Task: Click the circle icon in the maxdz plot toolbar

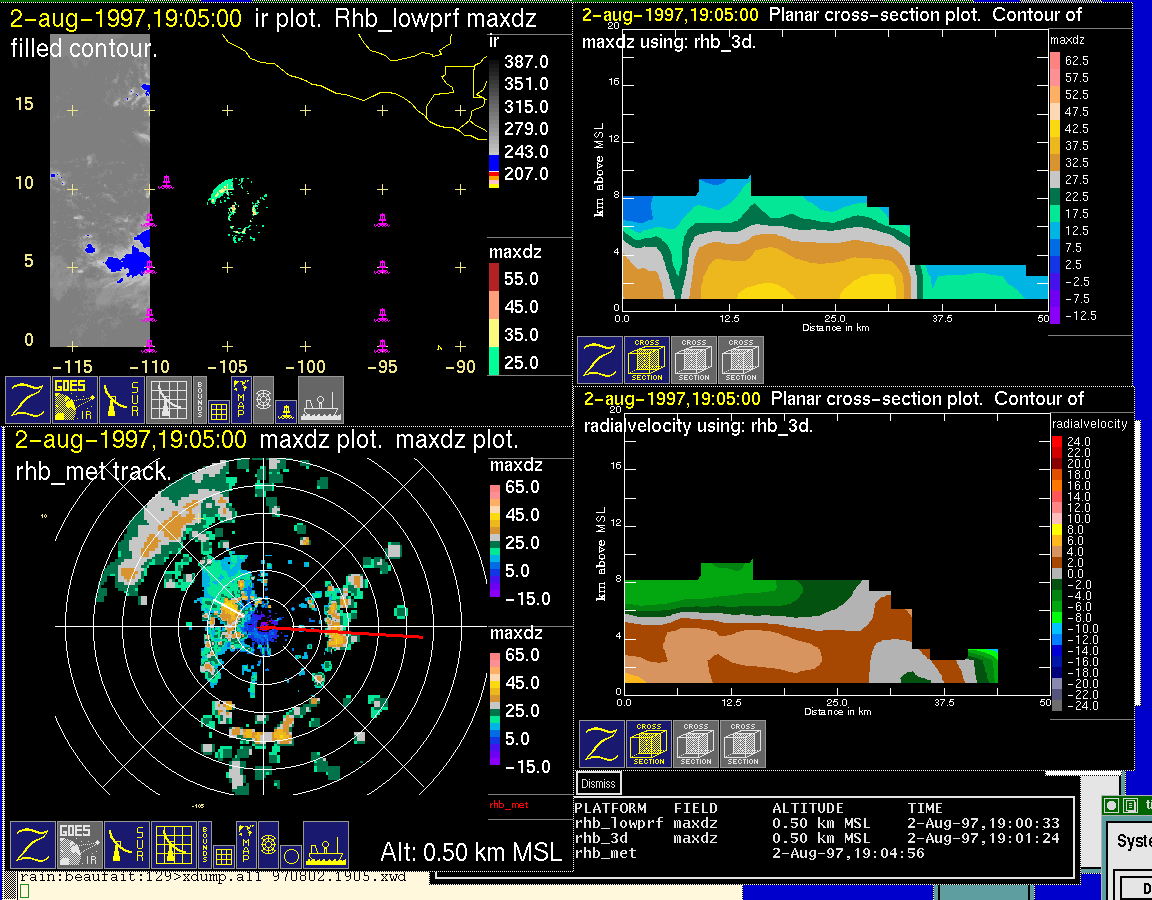Action: pos(290,856)
